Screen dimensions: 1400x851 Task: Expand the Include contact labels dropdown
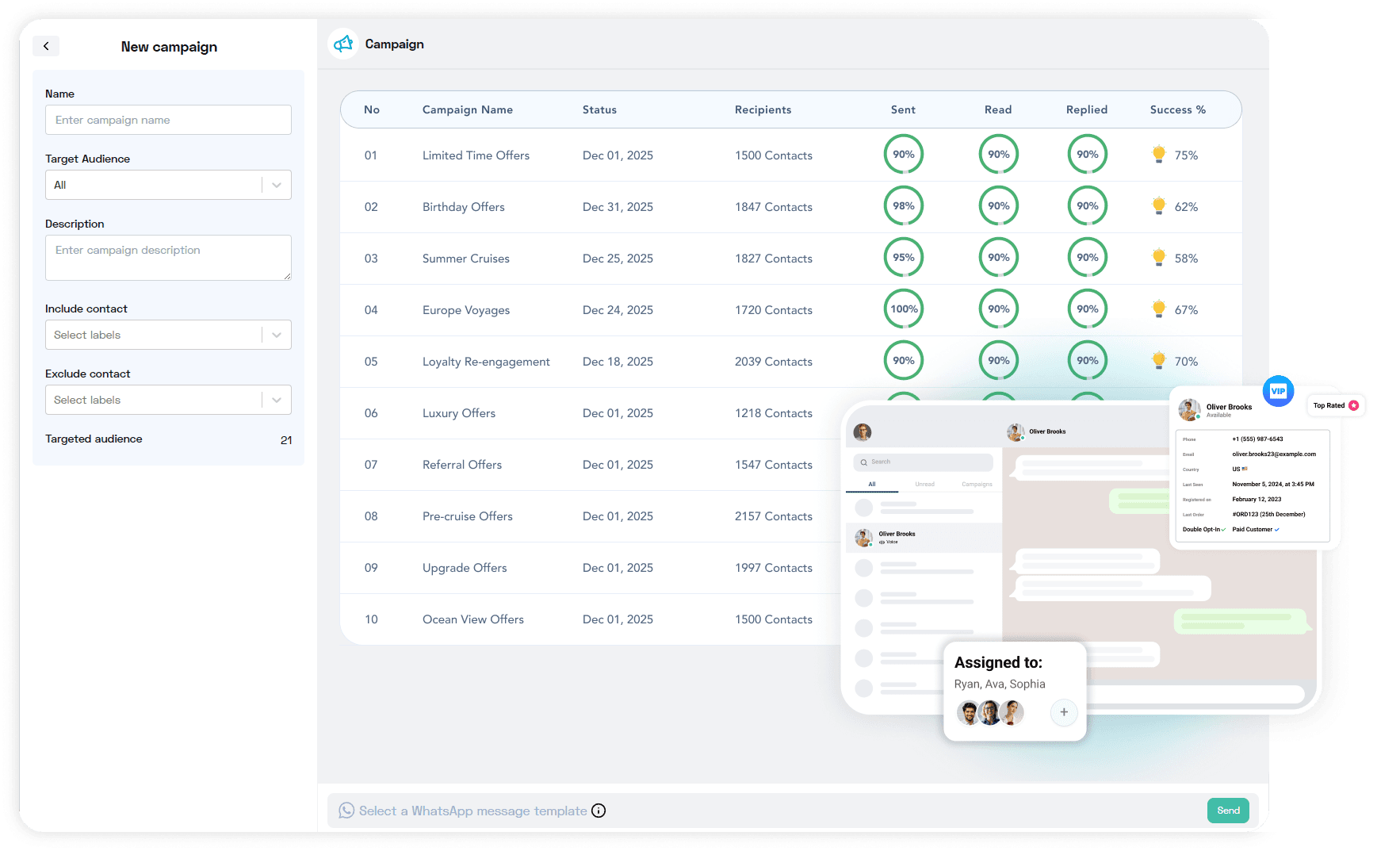(168, 335)
